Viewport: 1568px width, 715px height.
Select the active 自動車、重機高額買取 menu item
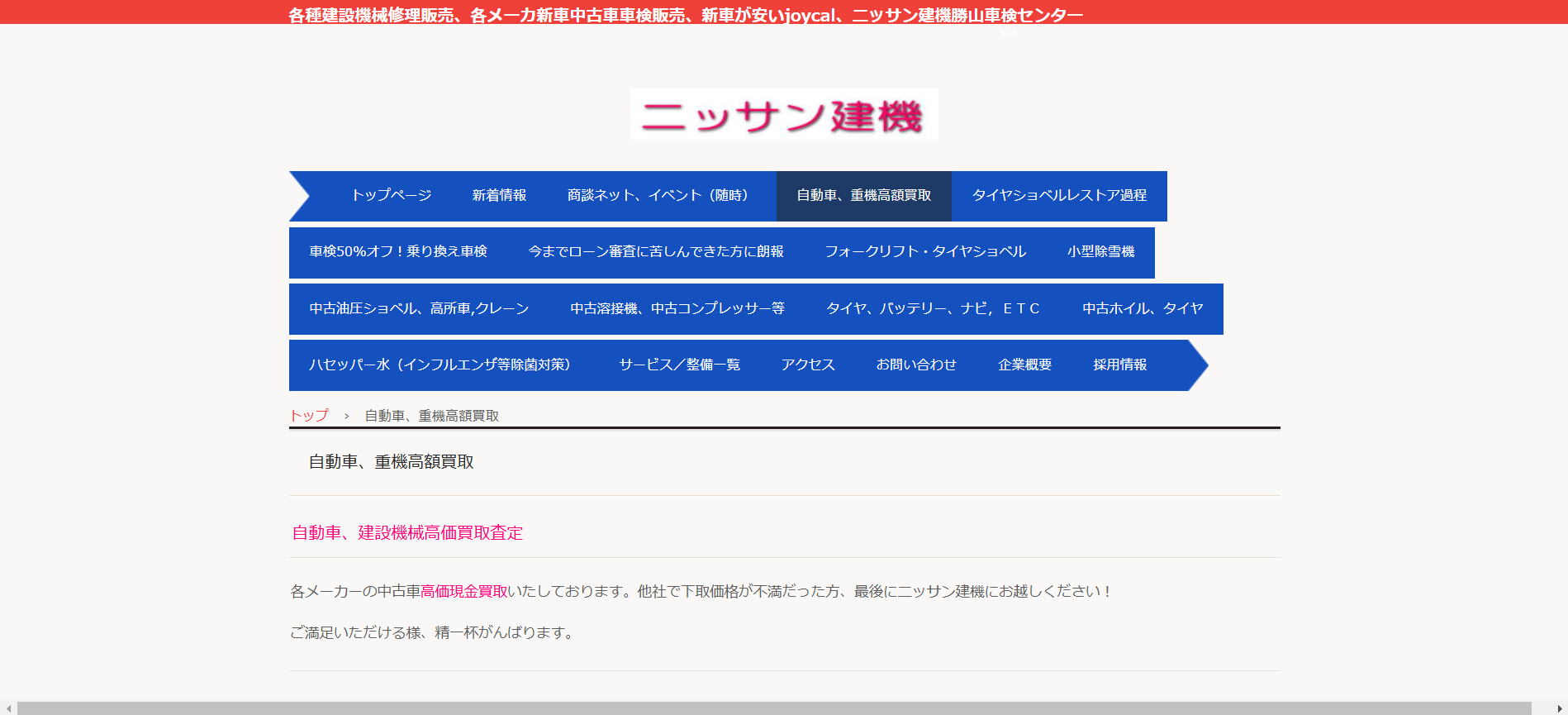pos(864,196)
